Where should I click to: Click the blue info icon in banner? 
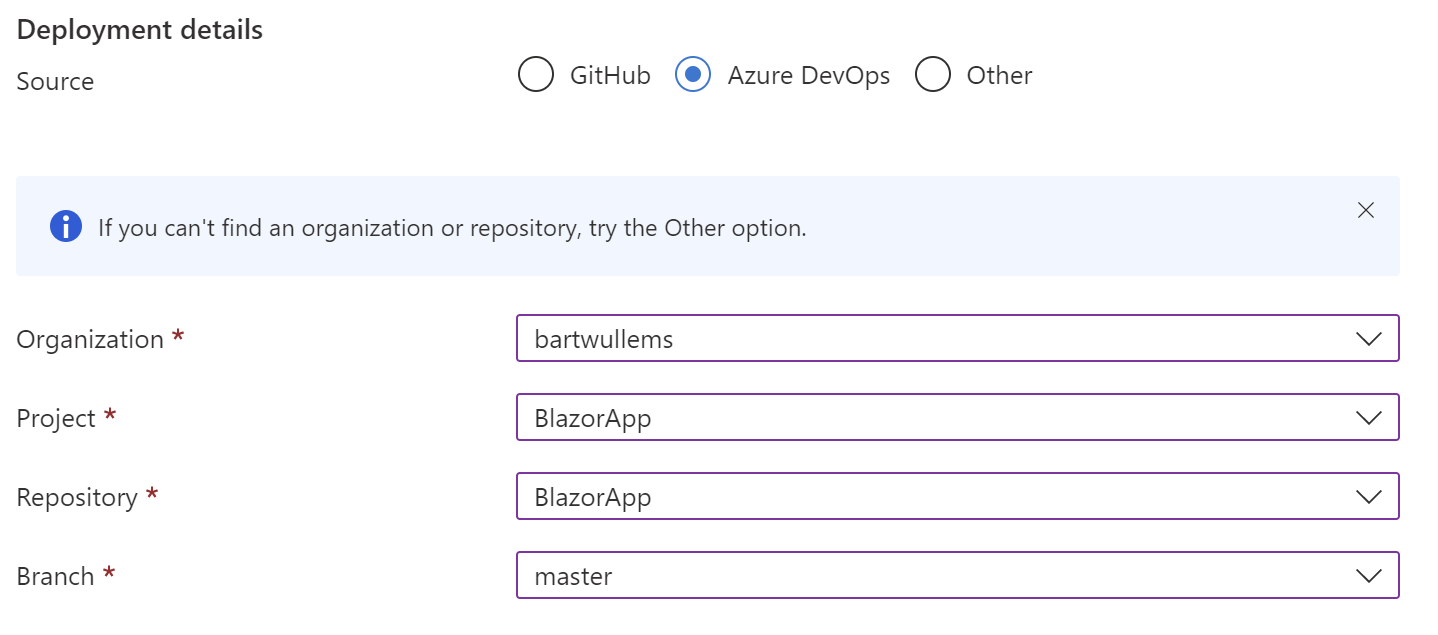66,227
